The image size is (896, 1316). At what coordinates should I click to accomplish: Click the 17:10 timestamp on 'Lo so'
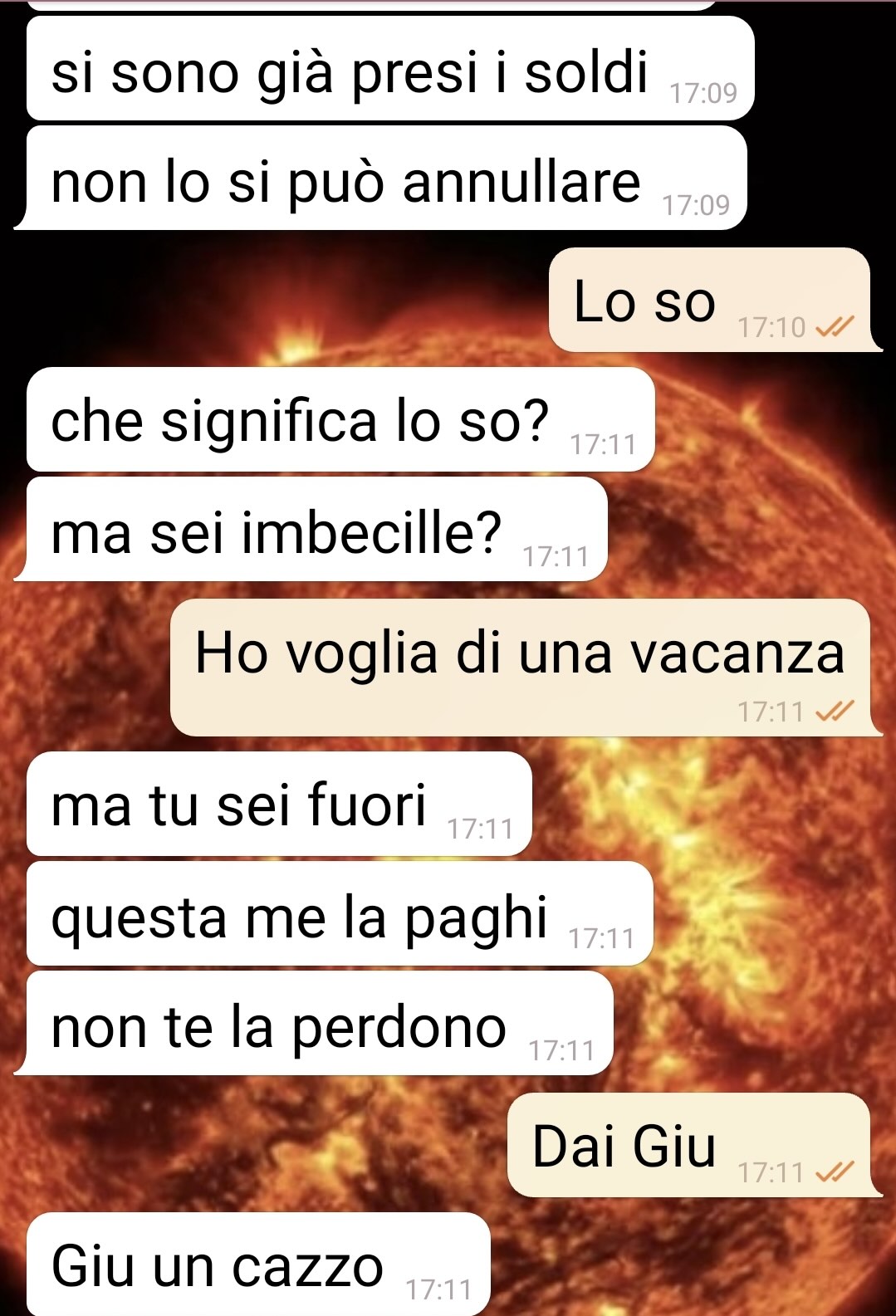click(771, 327)
